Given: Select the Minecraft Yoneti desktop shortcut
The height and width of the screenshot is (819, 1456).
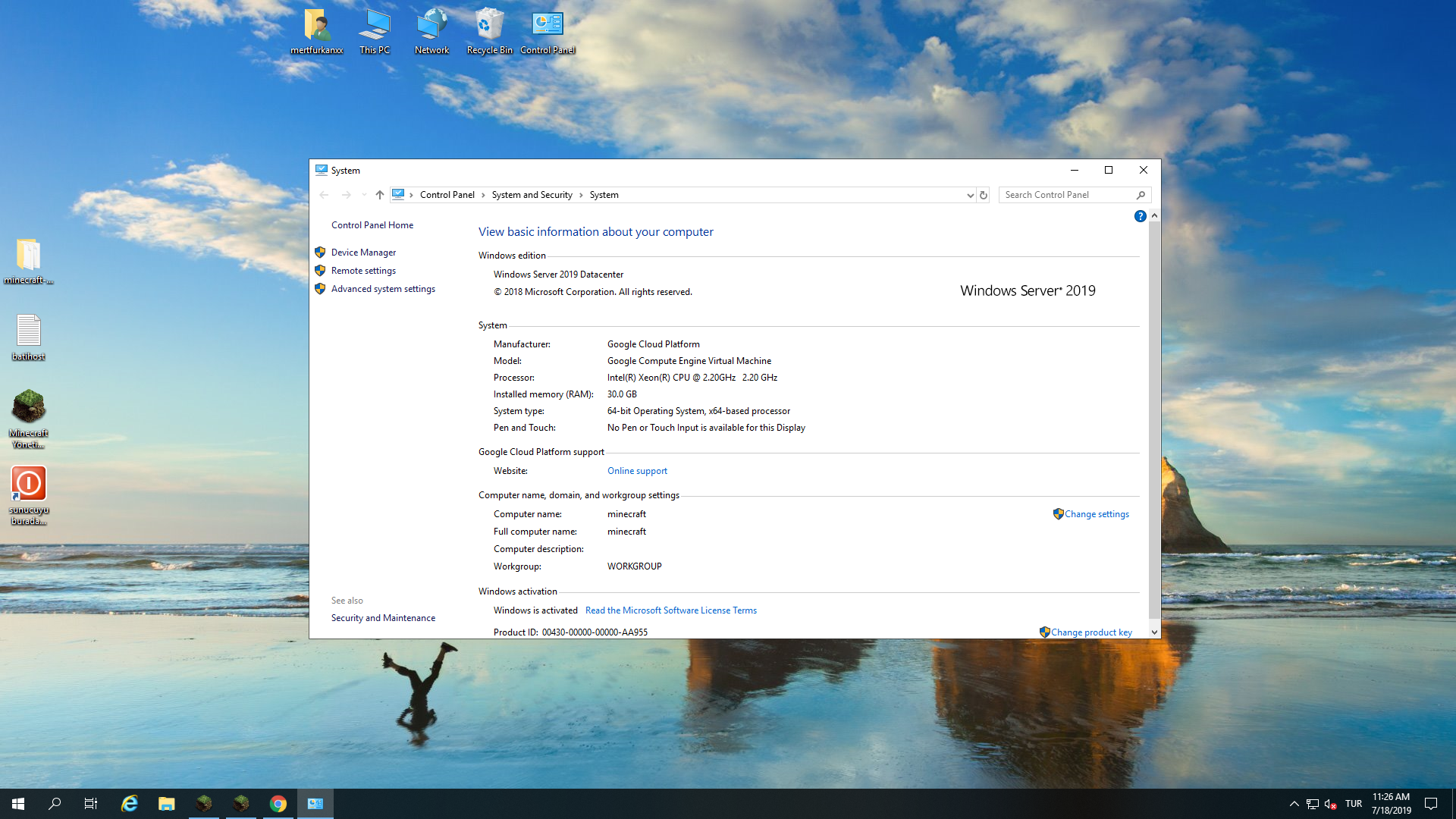Looking at the screenshot, I should pos(29,419).
